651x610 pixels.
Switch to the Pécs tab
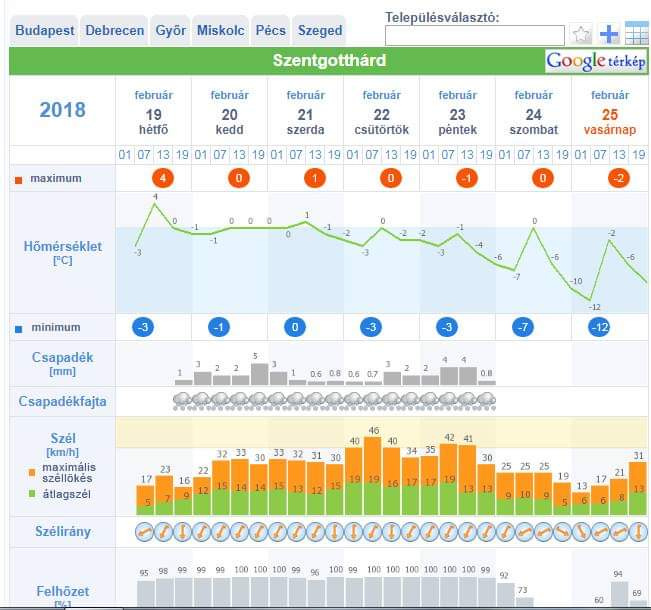(x=270, y=31)
